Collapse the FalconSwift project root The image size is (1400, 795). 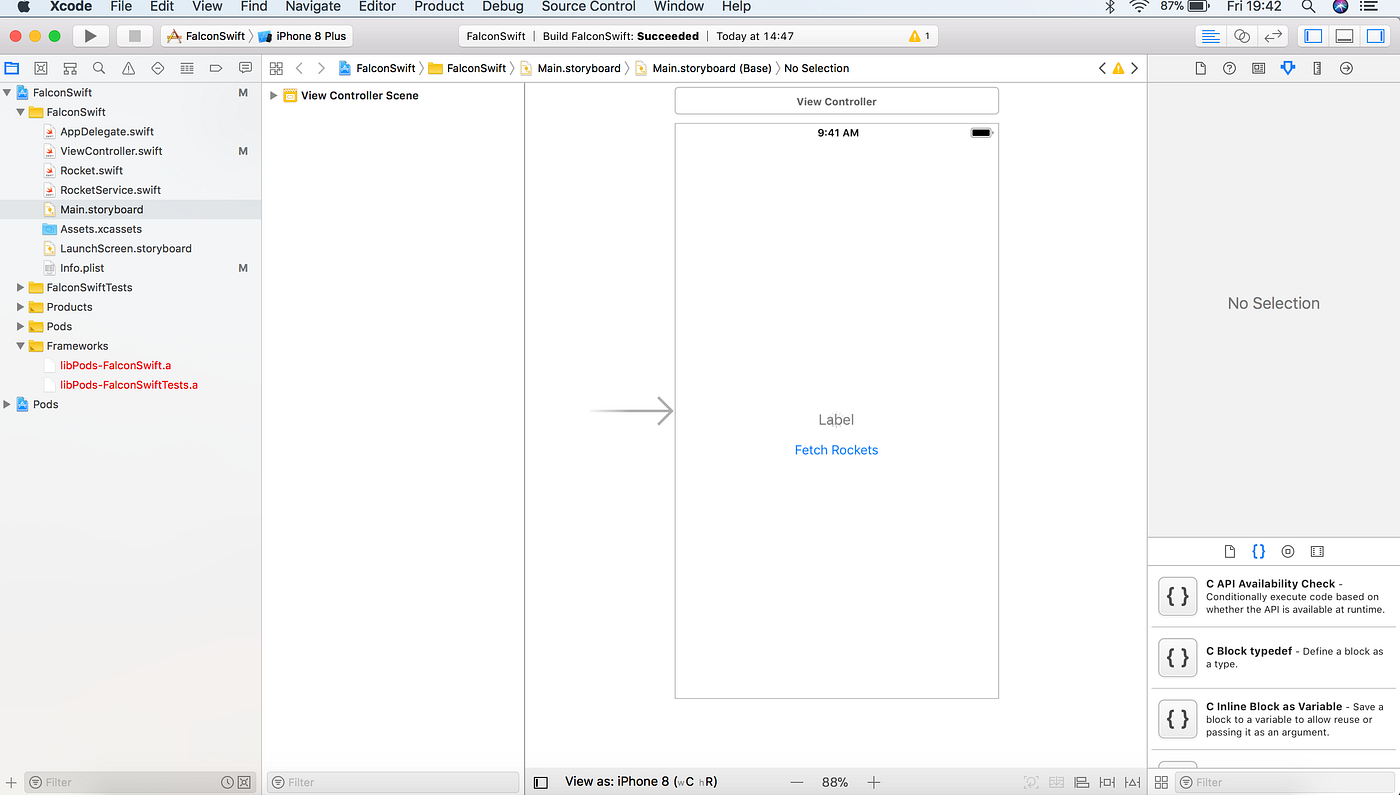point(8,93)
